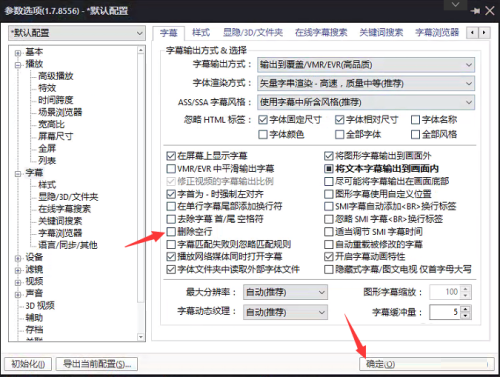
Task: Select 全屏 in the tree
Action: pos(47,149)
